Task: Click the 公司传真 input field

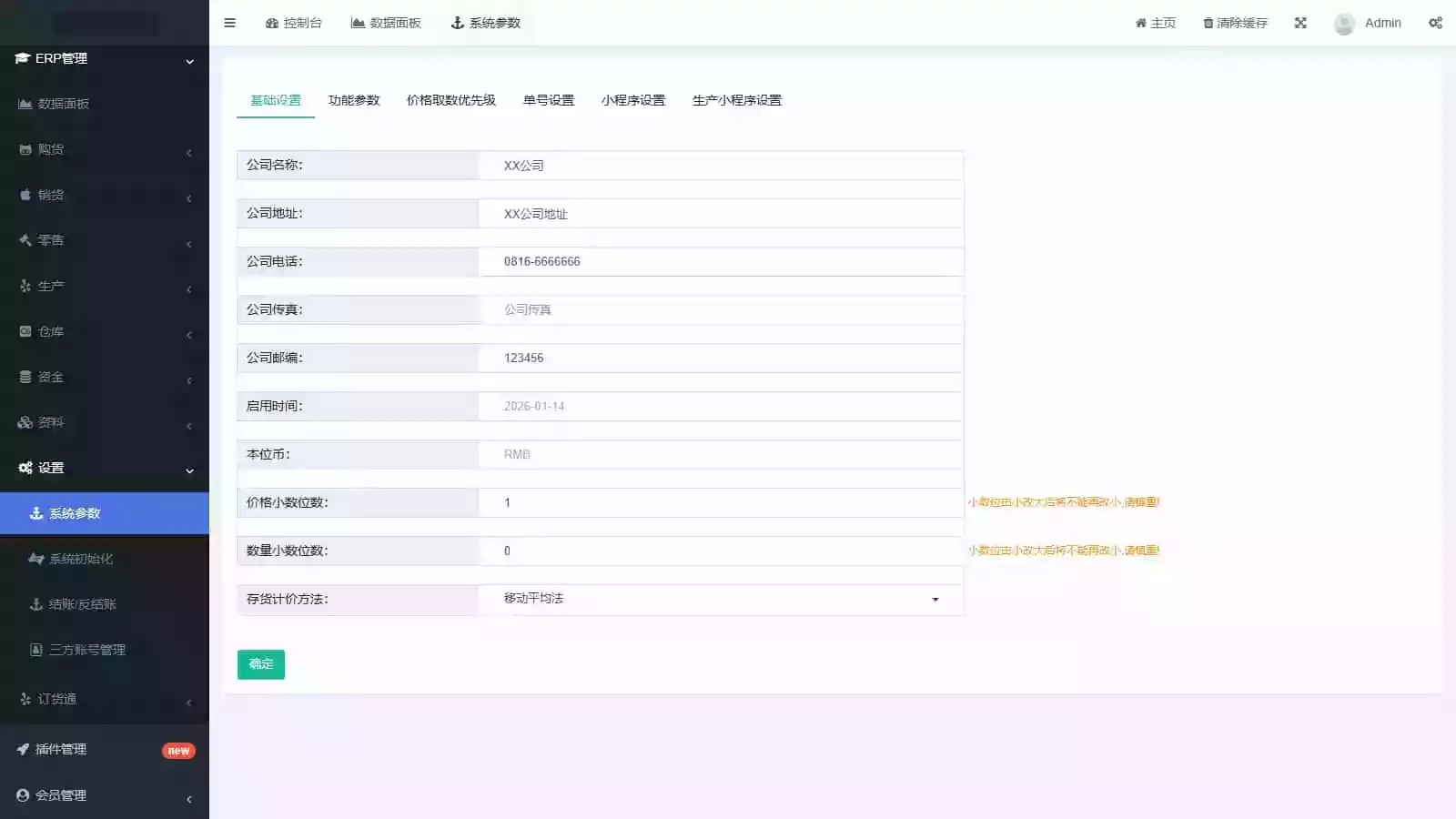Action: [719, 309]
